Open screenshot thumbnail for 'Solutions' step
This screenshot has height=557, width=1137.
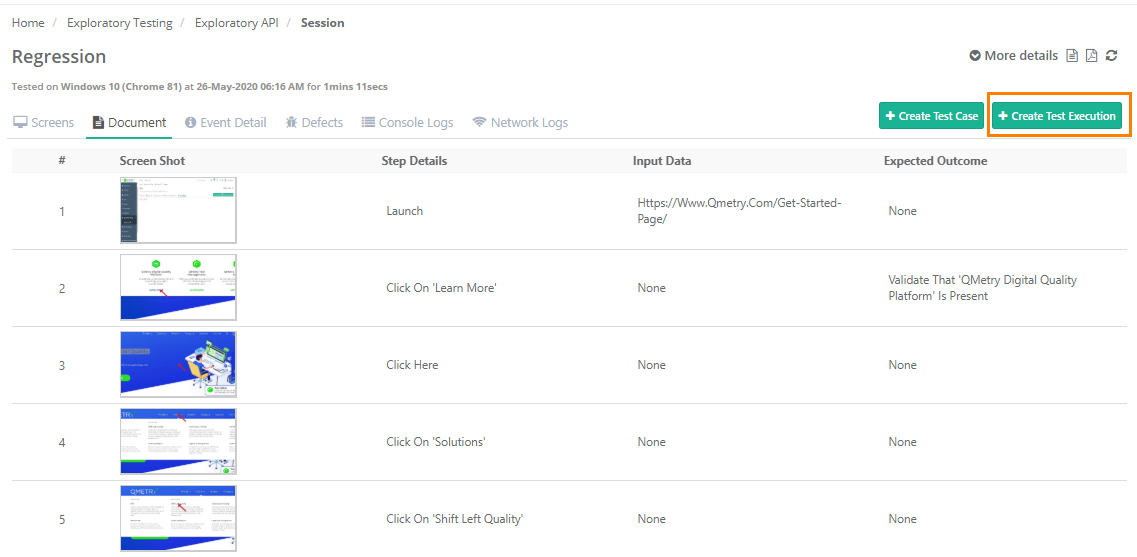178,442
